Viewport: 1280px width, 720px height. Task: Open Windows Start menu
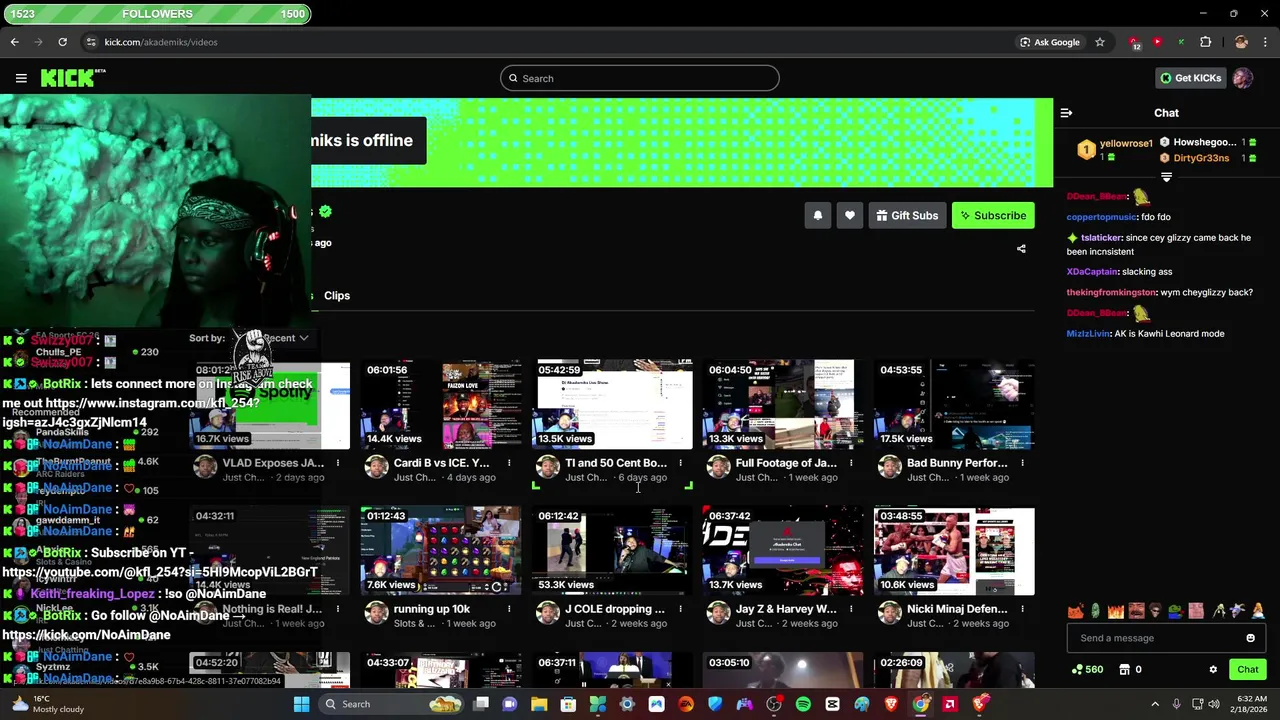tap(301, 704)
